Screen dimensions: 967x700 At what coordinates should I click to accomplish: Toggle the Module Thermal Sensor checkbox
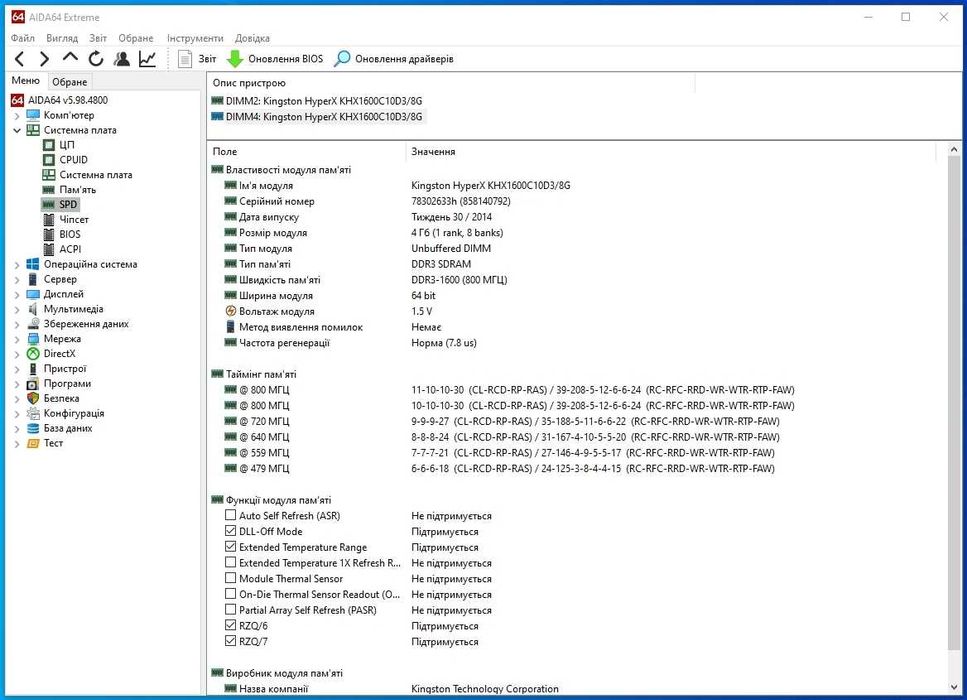coord(230,577)
